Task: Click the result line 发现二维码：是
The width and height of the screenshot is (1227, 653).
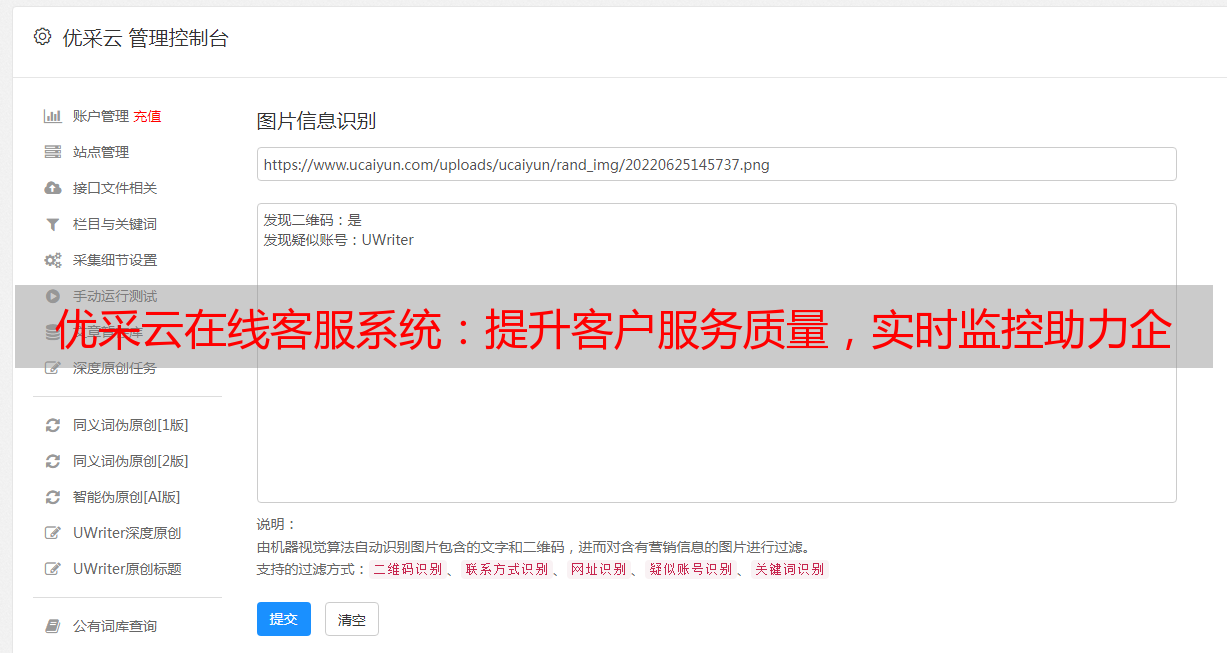Action: click(313, 220)
